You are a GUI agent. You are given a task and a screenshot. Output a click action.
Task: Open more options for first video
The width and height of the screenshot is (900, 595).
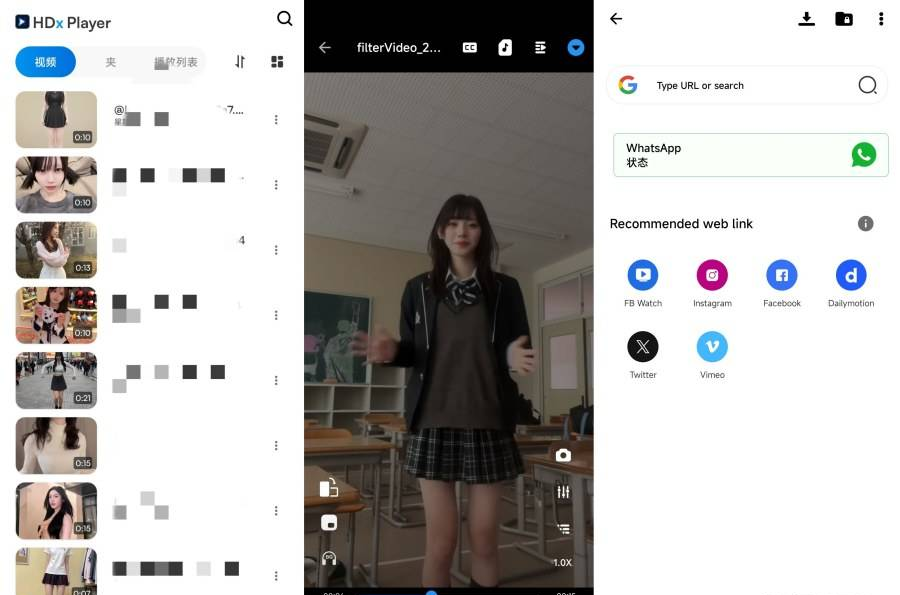(276, 120)
